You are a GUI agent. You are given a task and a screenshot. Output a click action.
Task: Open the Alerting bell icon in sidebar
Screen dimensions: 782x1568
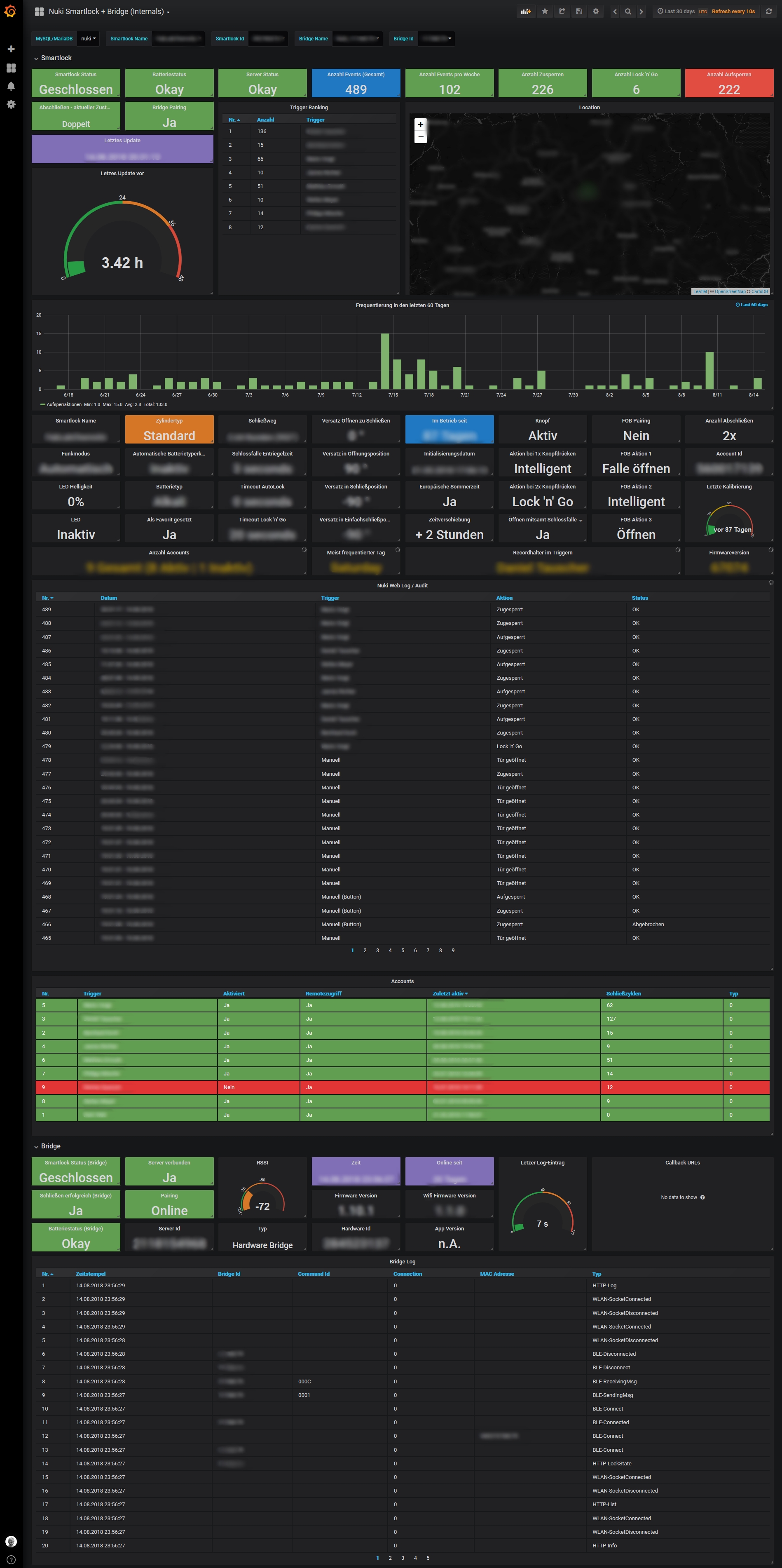tap(11, 86)
